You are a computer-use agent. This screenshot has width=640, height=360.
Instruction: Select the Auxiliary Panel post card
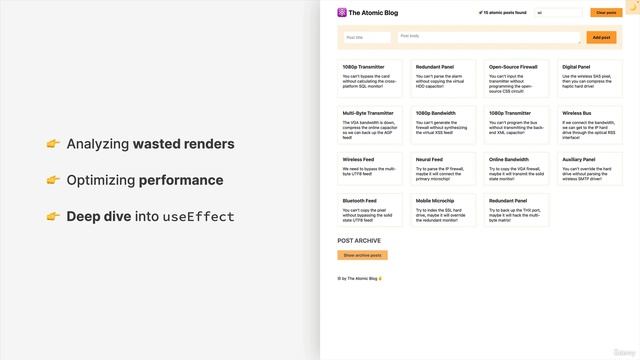click(590, 169)
